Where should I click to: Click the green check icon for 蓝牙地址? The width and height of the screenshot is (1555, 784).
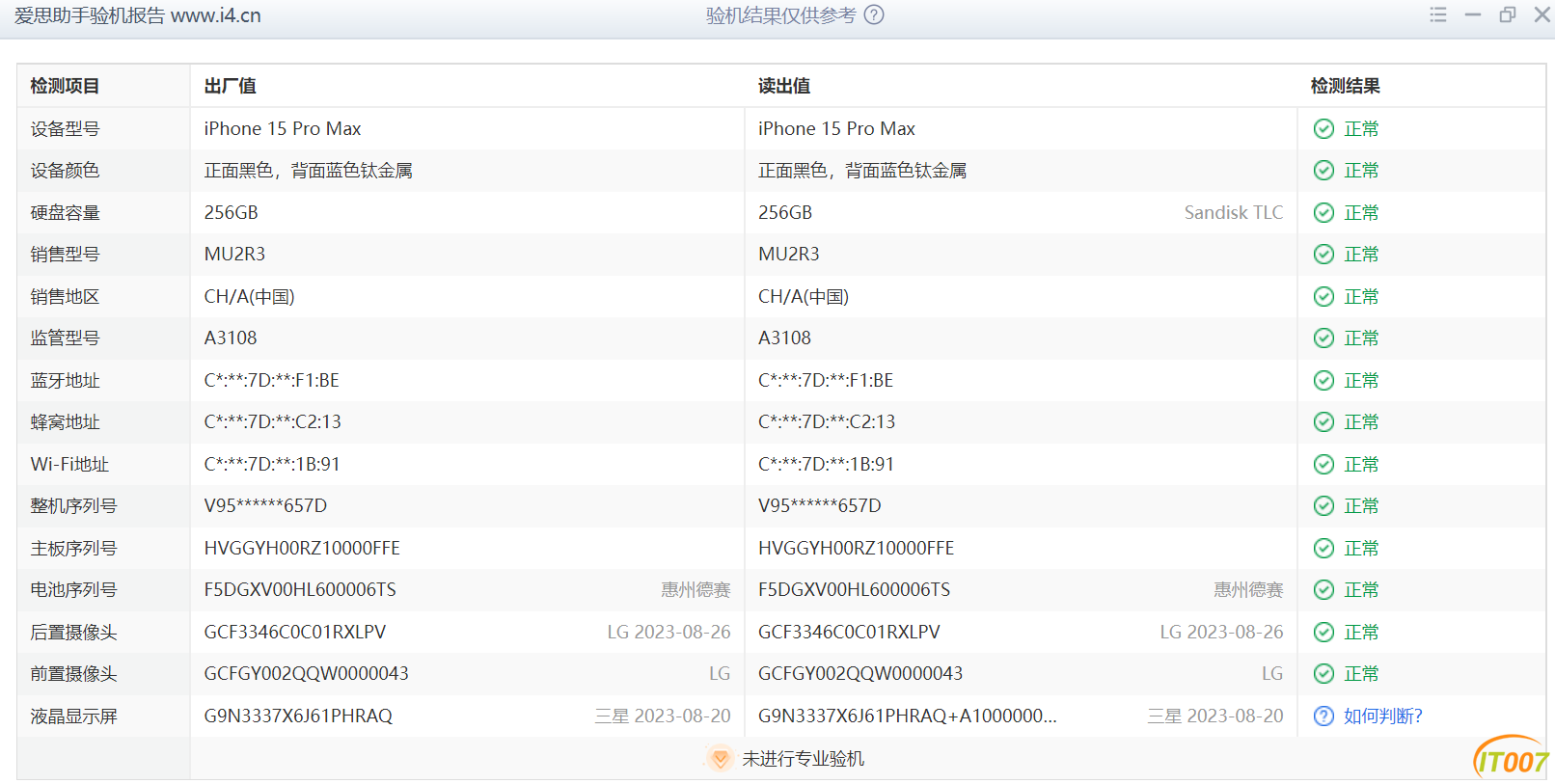[x=1324, y=381]
